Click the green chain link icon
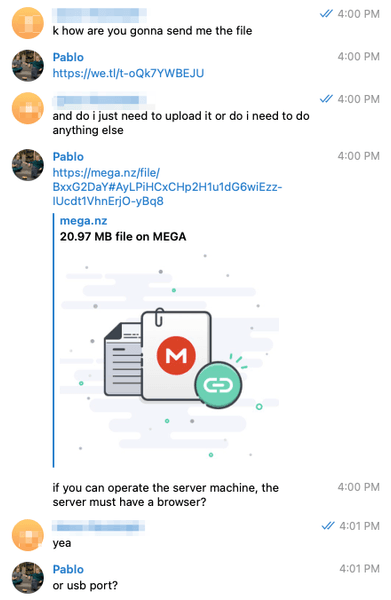This screenshot has height=600, width=391. click(218, 385)
